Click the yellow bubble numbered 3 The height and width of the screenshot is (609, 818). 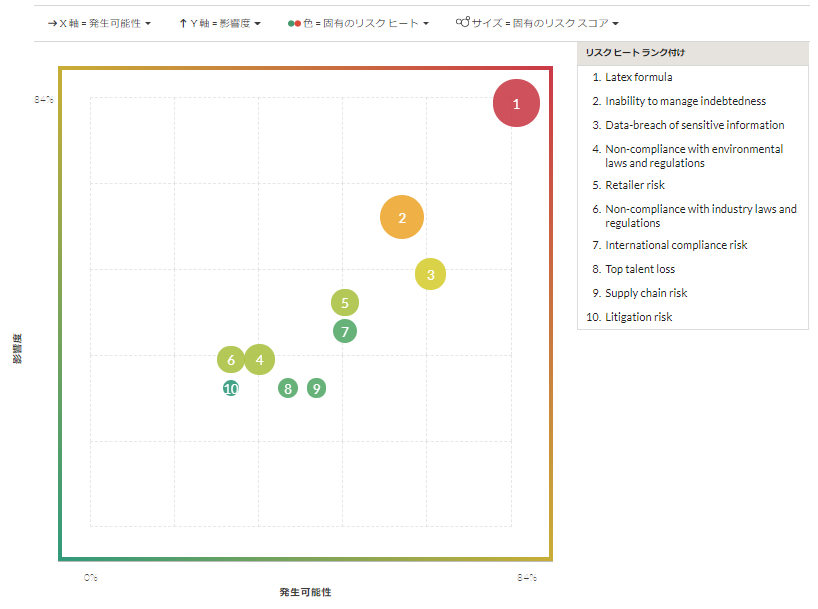click(x=430, y=274)
